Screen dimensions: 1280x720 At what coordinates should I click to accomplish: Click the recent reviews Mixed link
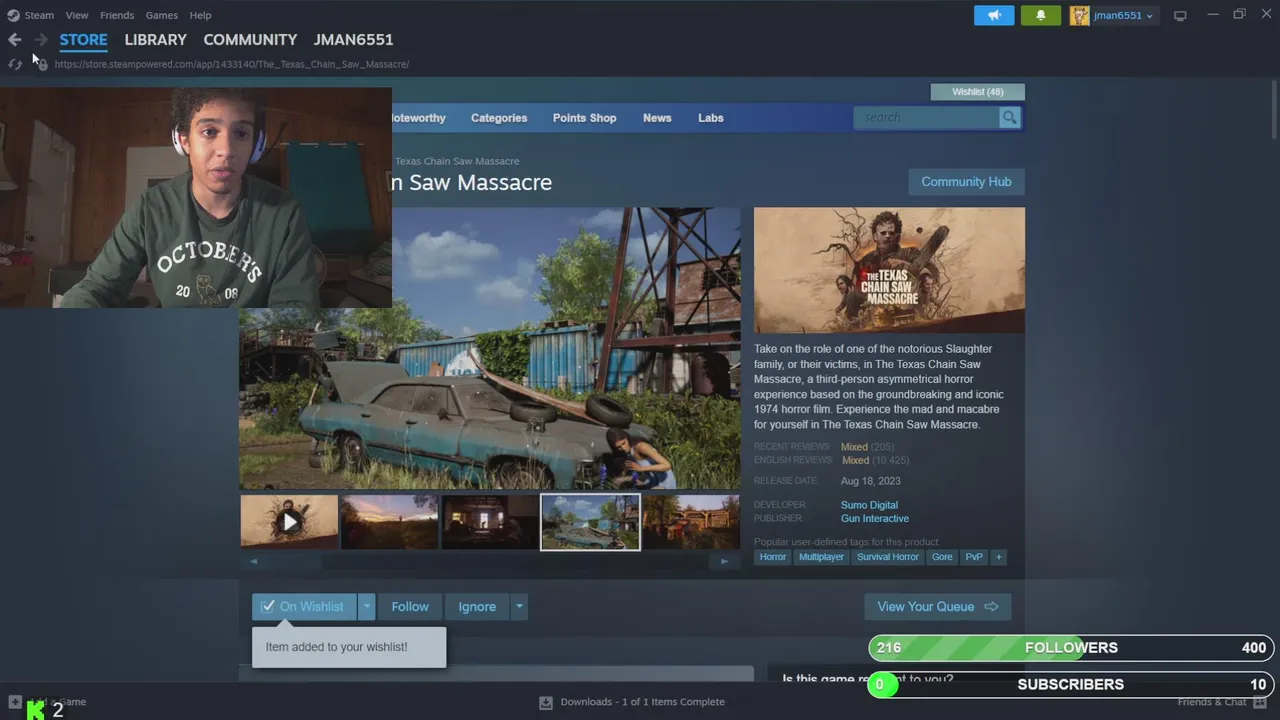[x=854, y=447]
